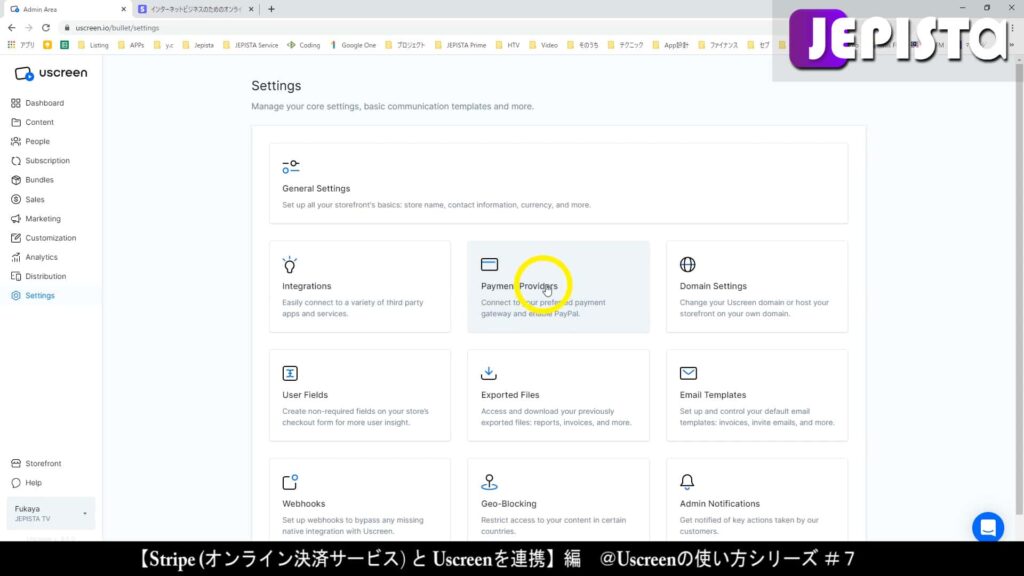This screenshot has width=1024, height=576.
Task: Open the APPs bookmark folder
Action: (131, 45)
